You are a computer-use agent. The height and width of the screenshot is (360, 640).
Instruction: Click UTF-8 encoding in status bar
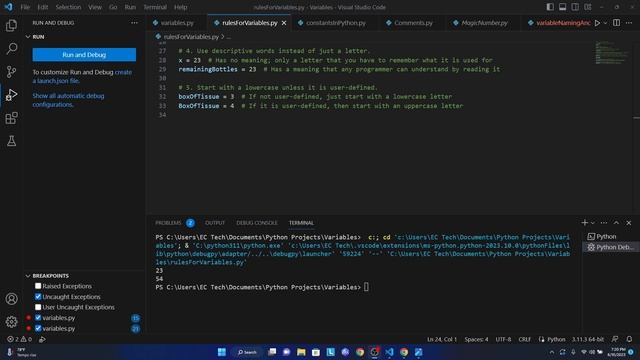click(503, 339)
